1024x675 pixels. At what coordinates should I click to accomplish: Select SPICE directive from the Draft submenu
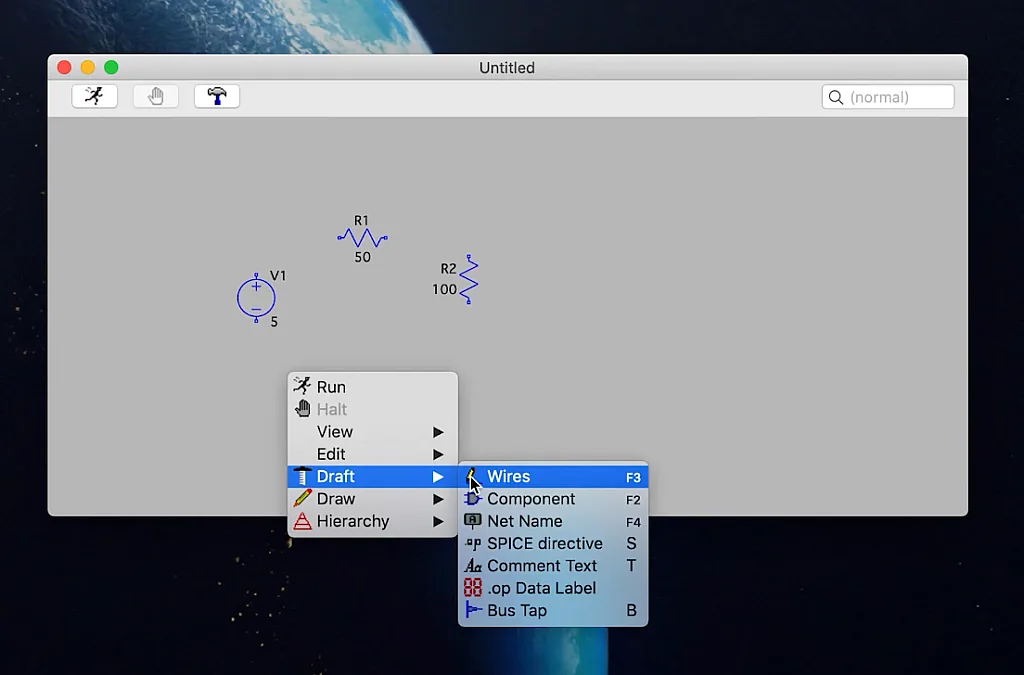coord(544,544)
